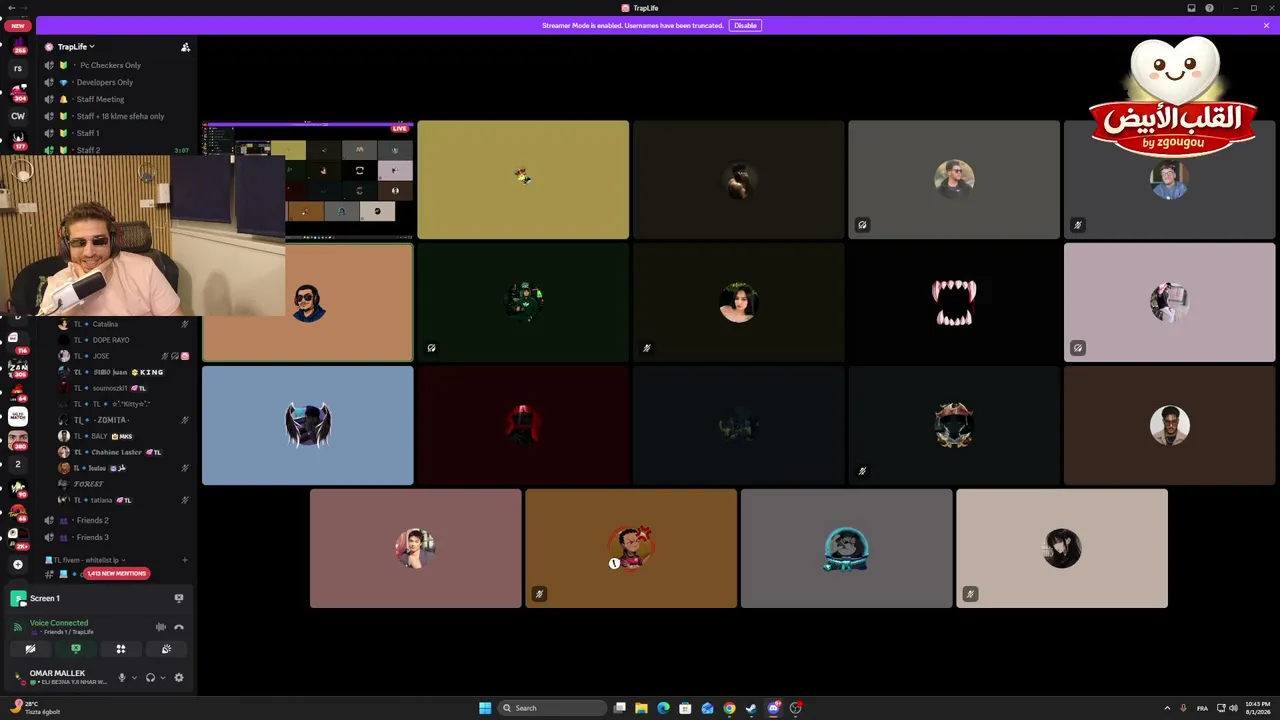Click the OMAR MALLEK user profile area
Screen dimensions: 1280x720
click(x=60, y=677)
